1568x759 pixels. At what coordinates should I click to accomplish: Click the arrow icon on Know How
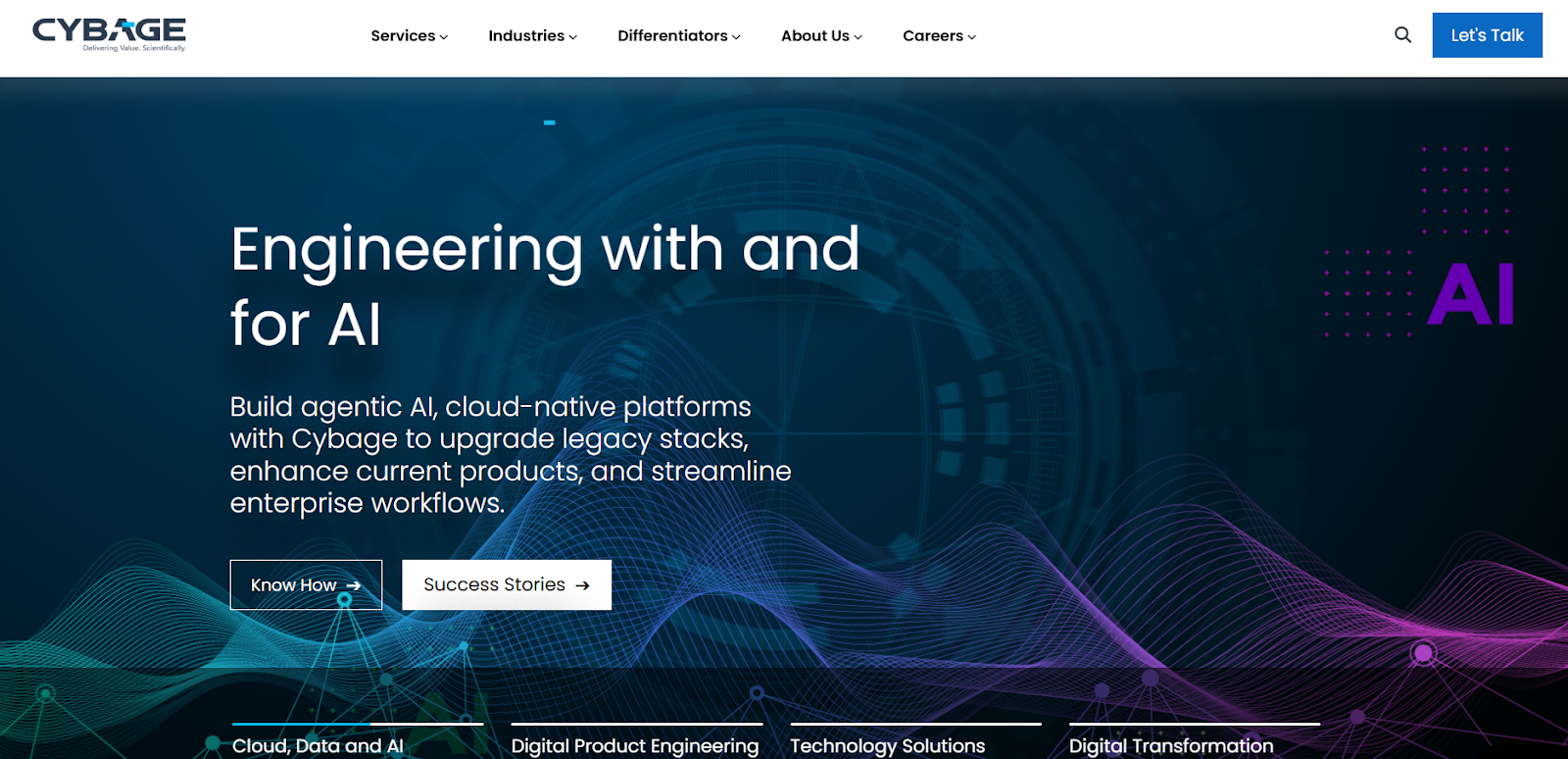[x=354, y=585]
